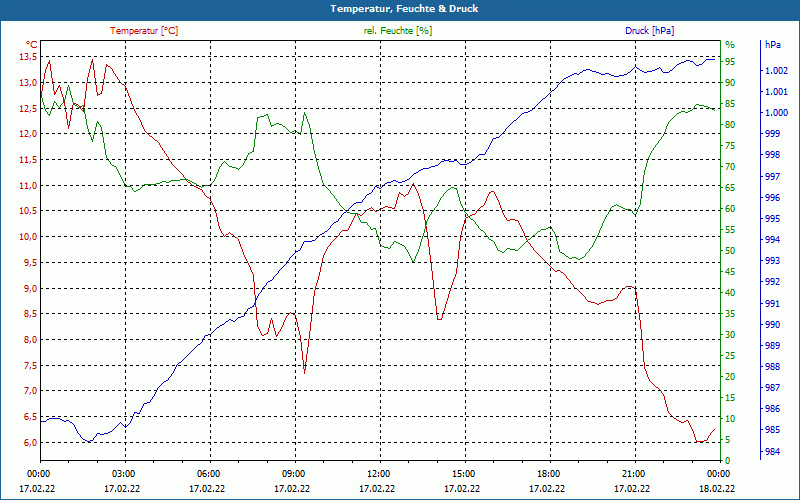800x500 pixels.
Task: Click the blue "992" pressure axis value
Action: 772,282
